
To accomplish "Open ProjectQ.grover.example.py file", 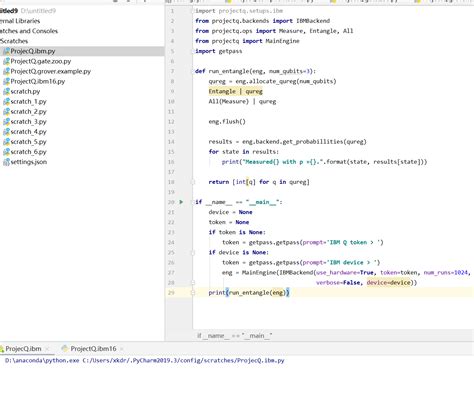I will [51, 71].
